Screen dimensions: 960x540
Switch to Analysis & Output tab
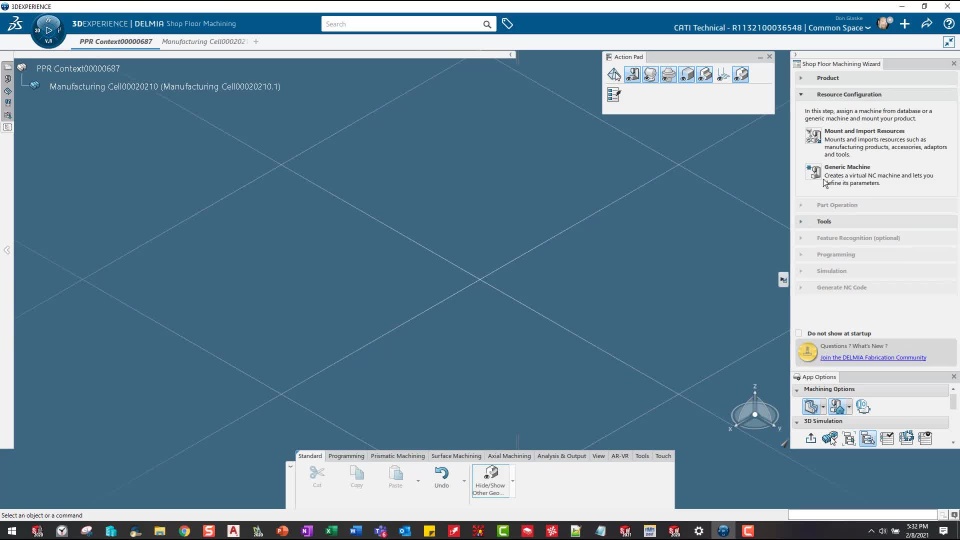click(x=561, y=456)
